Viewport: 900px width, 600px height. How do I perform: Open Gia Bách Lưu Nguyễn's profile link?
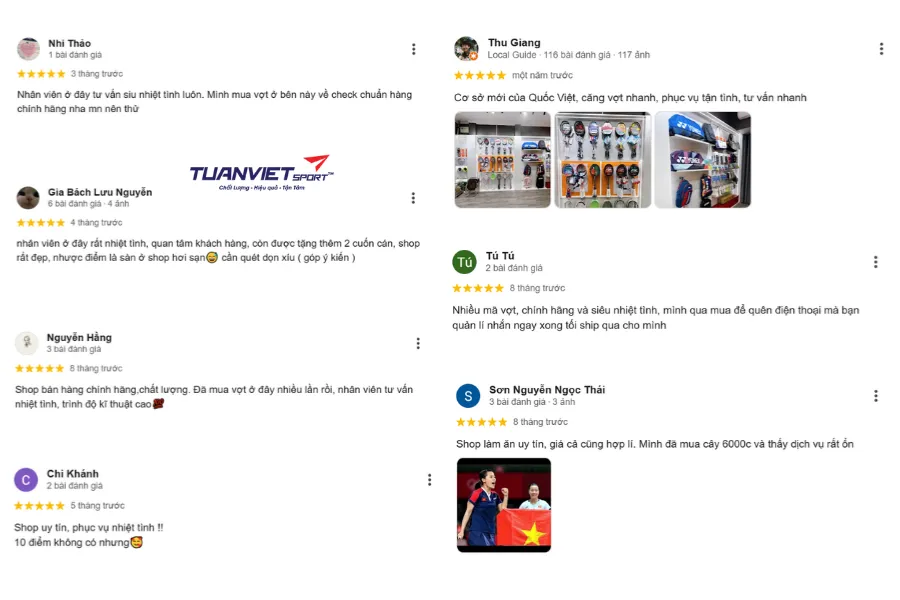[x=100, y=192]
